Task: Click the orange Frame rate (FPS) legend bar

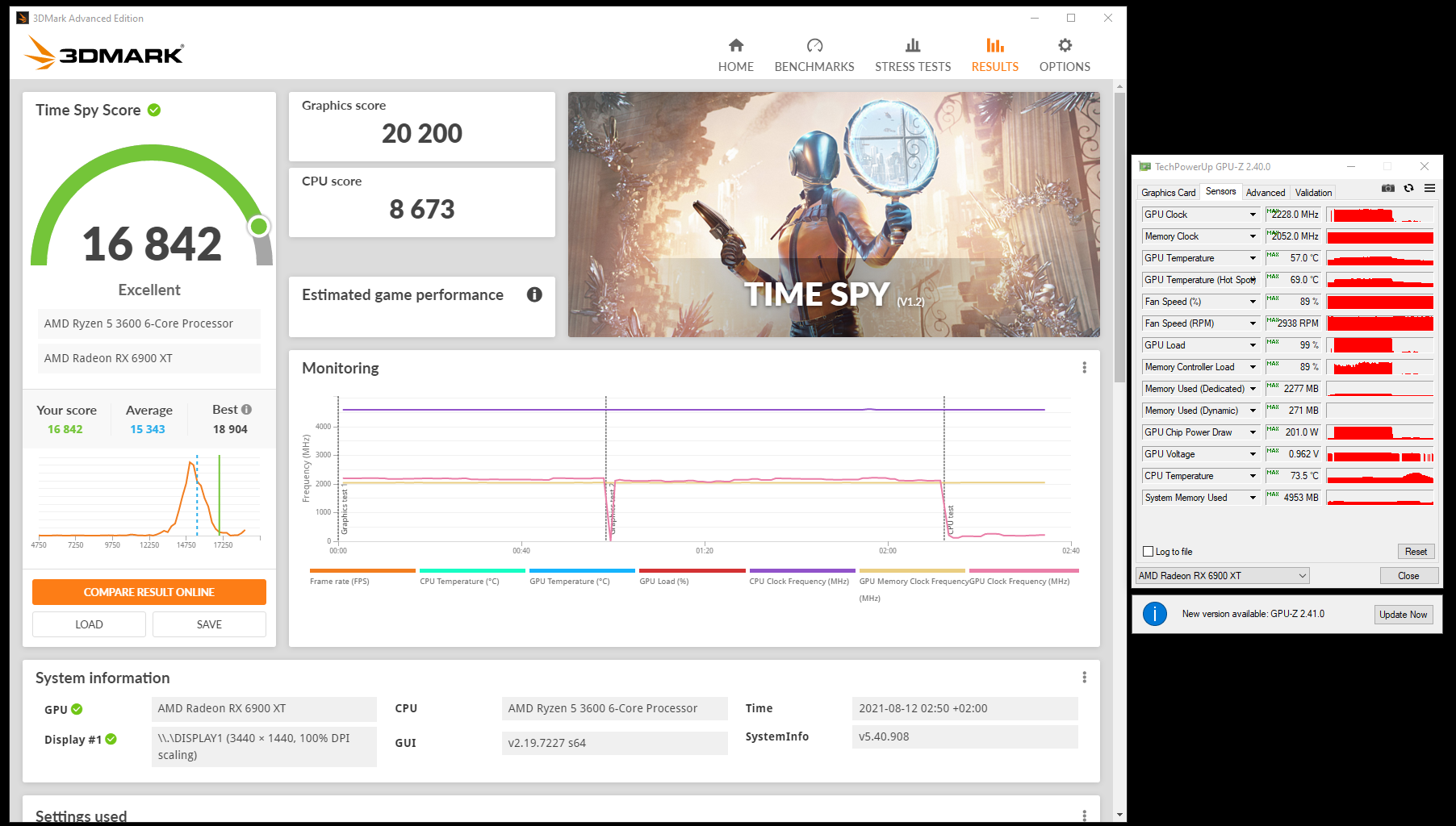Action: pyautogui.click(x=362, y=570)
